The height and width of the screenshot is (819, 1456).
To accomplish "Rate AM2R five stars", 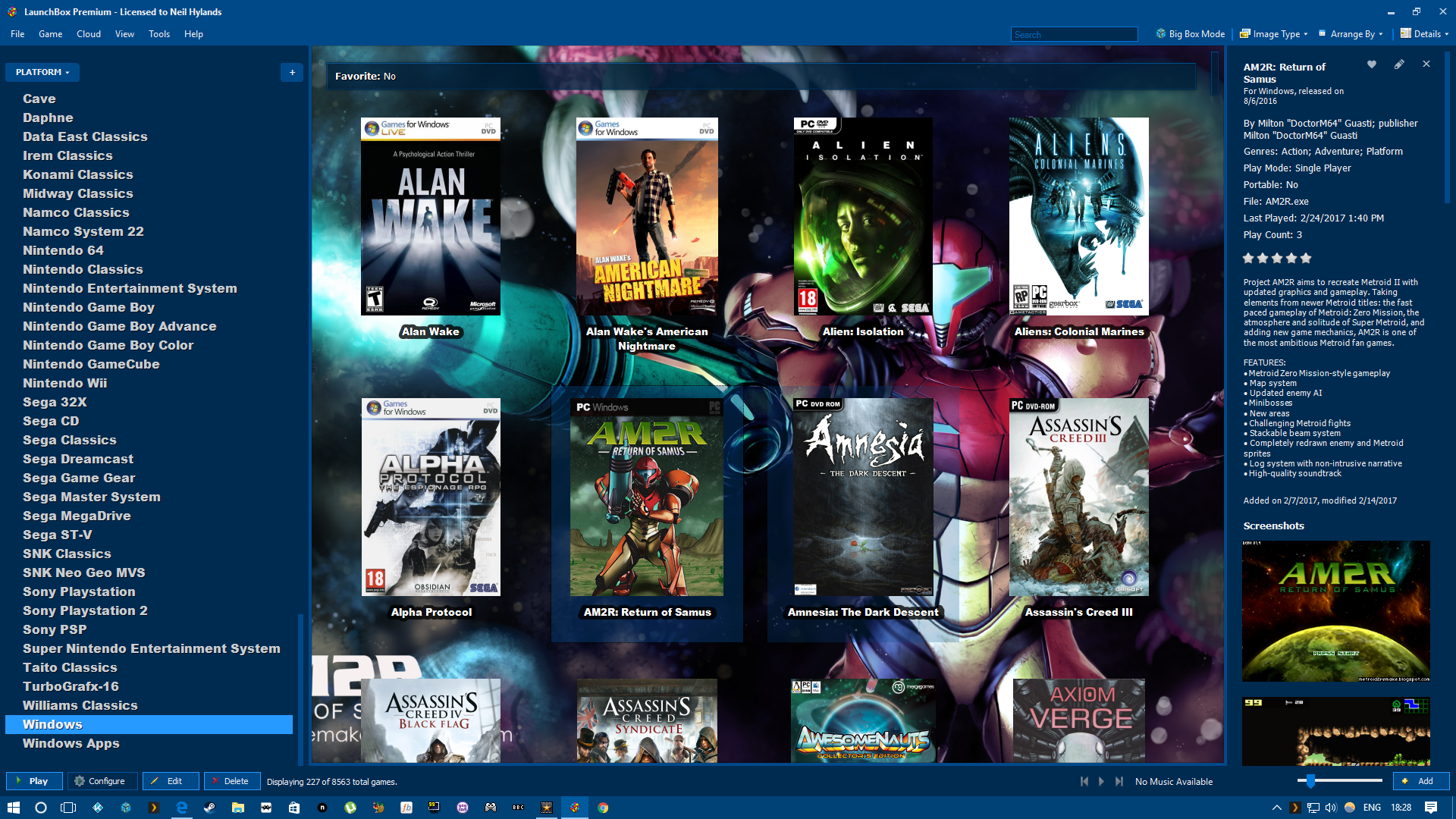I will point(1306,258).
